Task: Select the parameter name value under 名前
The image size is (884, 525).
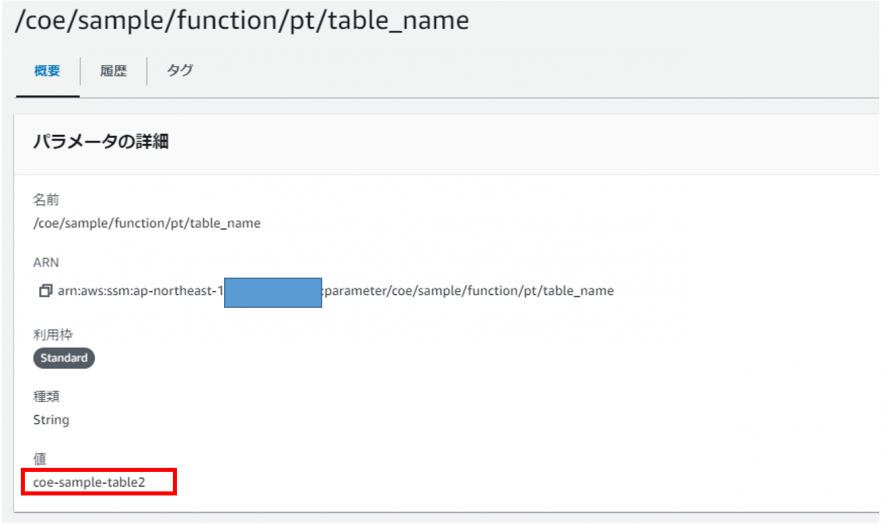Action: click(x=147, y=223)
